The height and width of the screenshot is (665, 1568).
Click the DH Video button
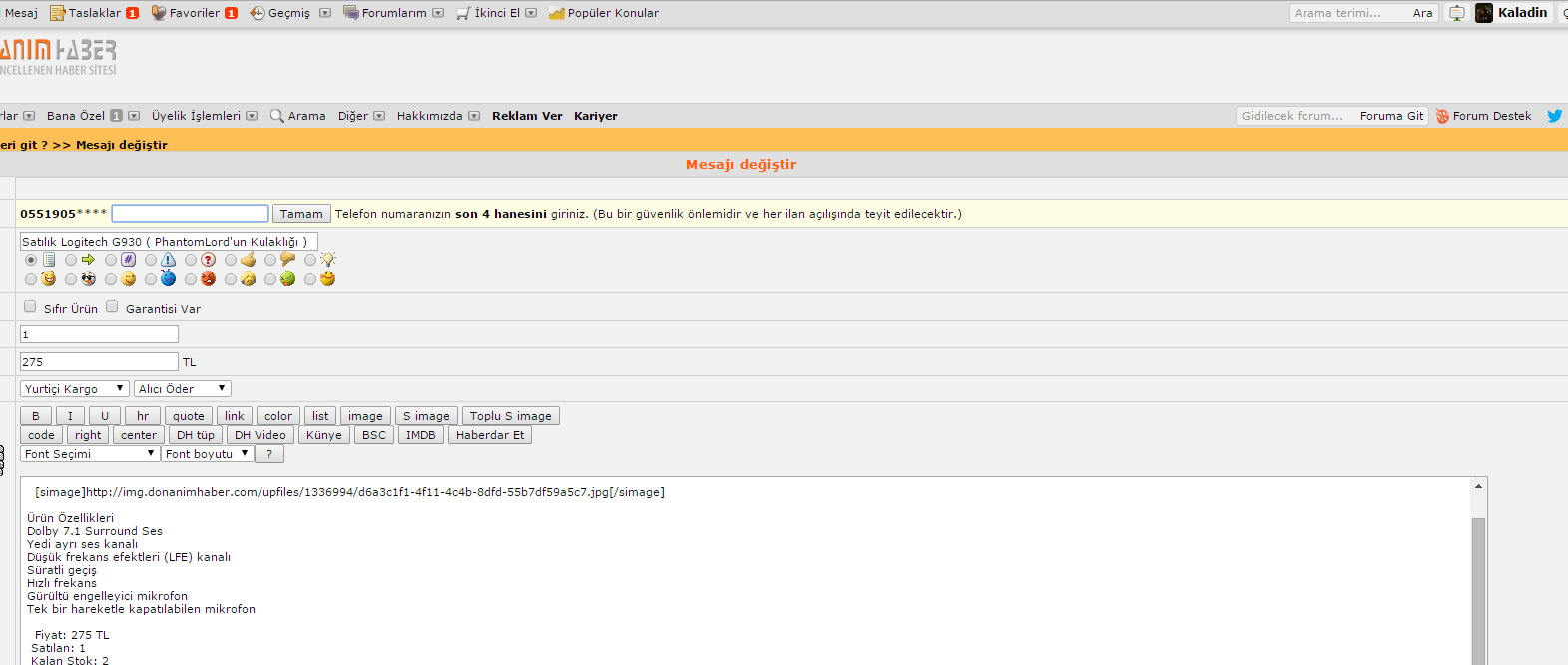[x=260, y=435]
